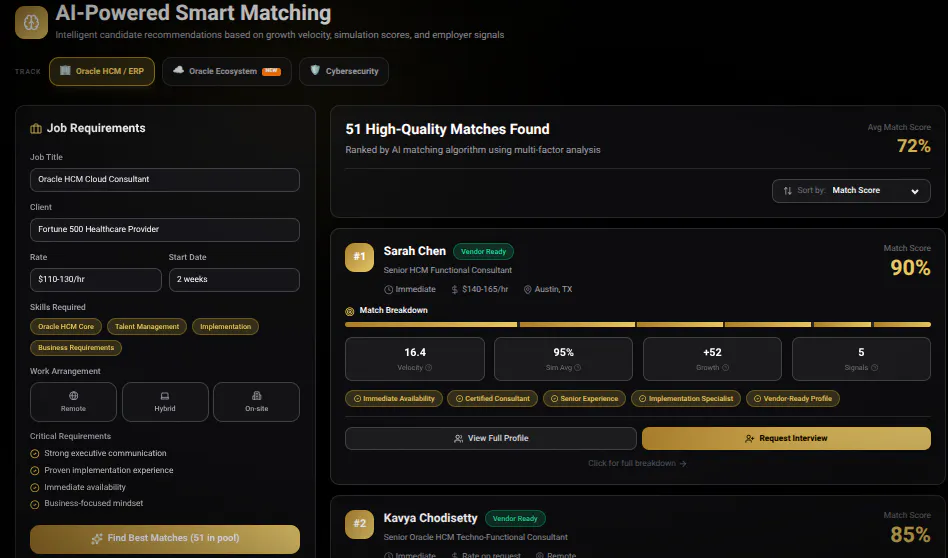Edit the Client input field
Screen dimensions: 948x558
pyautogui.click(x=164, y=230)
